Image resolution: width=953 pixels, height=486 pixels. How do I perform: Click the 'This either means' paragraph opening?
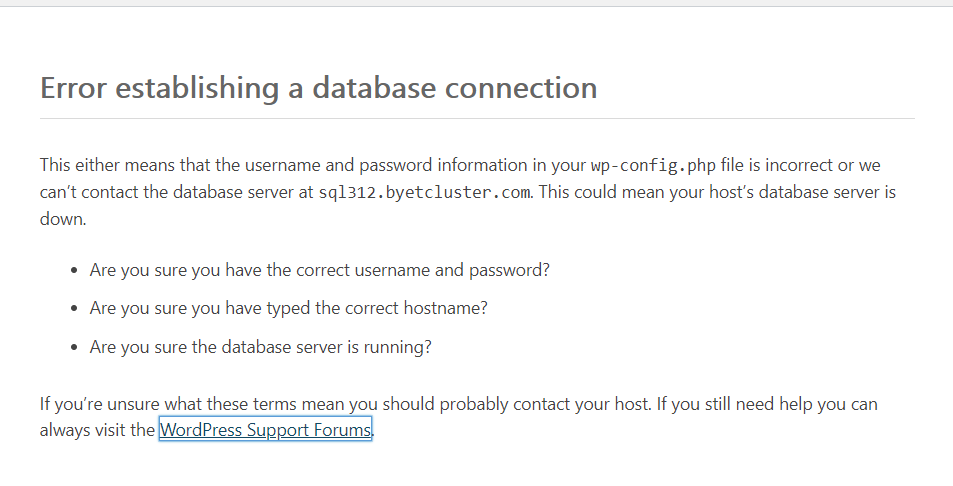click(98, 165)
